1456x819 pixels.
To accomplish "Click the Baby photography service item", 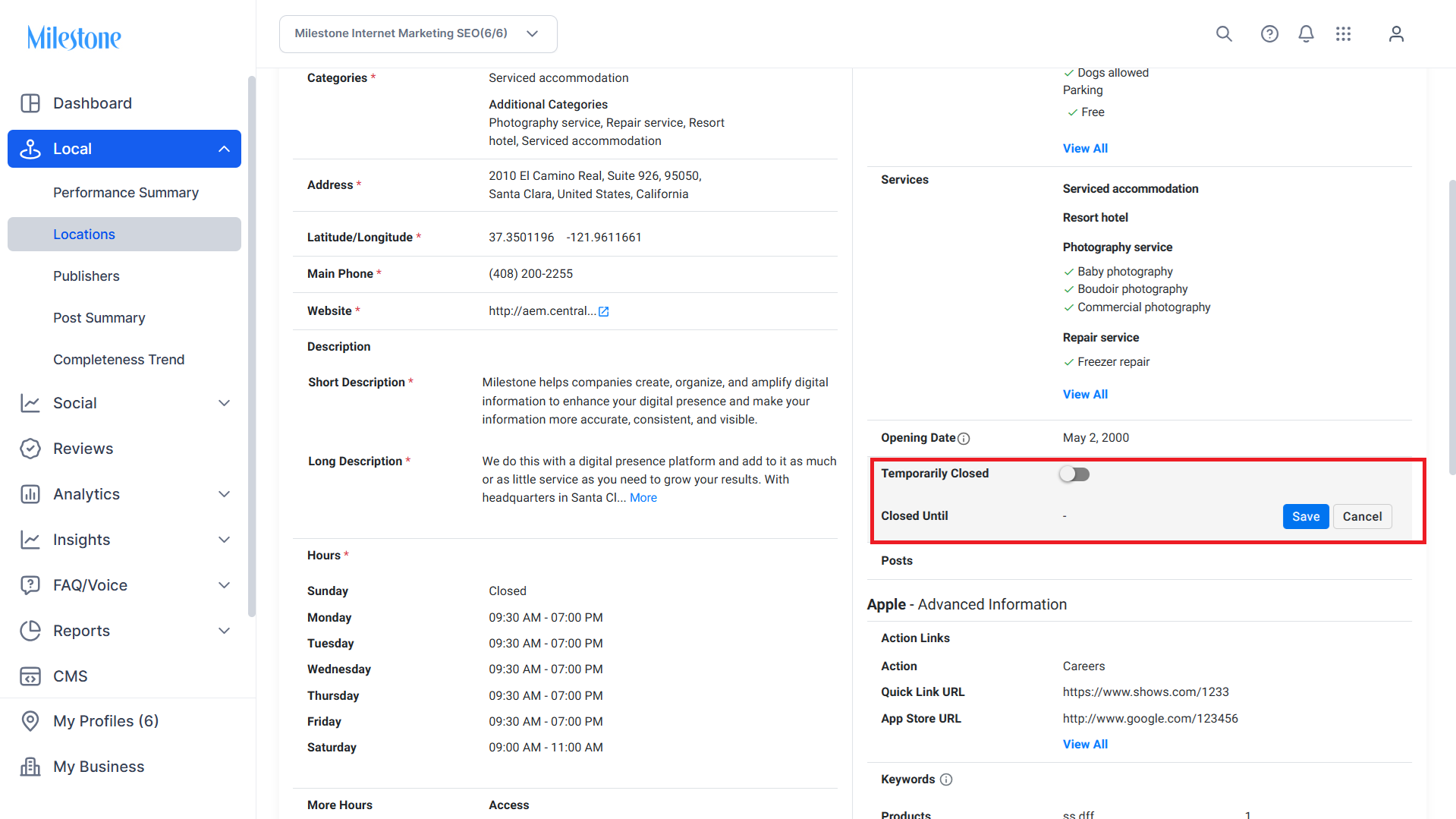I will click(x=1125, y=272).
